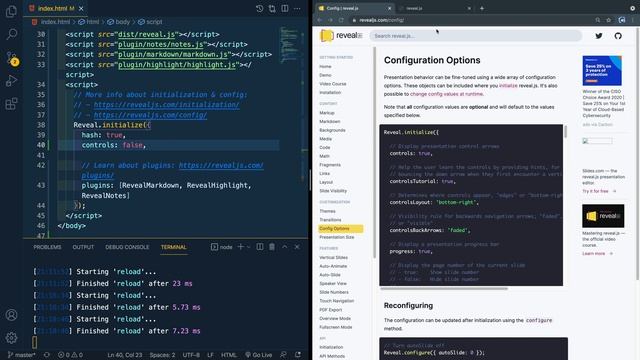
Task: Open 'Video Course' in the docs sidebar
Action: click(x=333, y=84)
